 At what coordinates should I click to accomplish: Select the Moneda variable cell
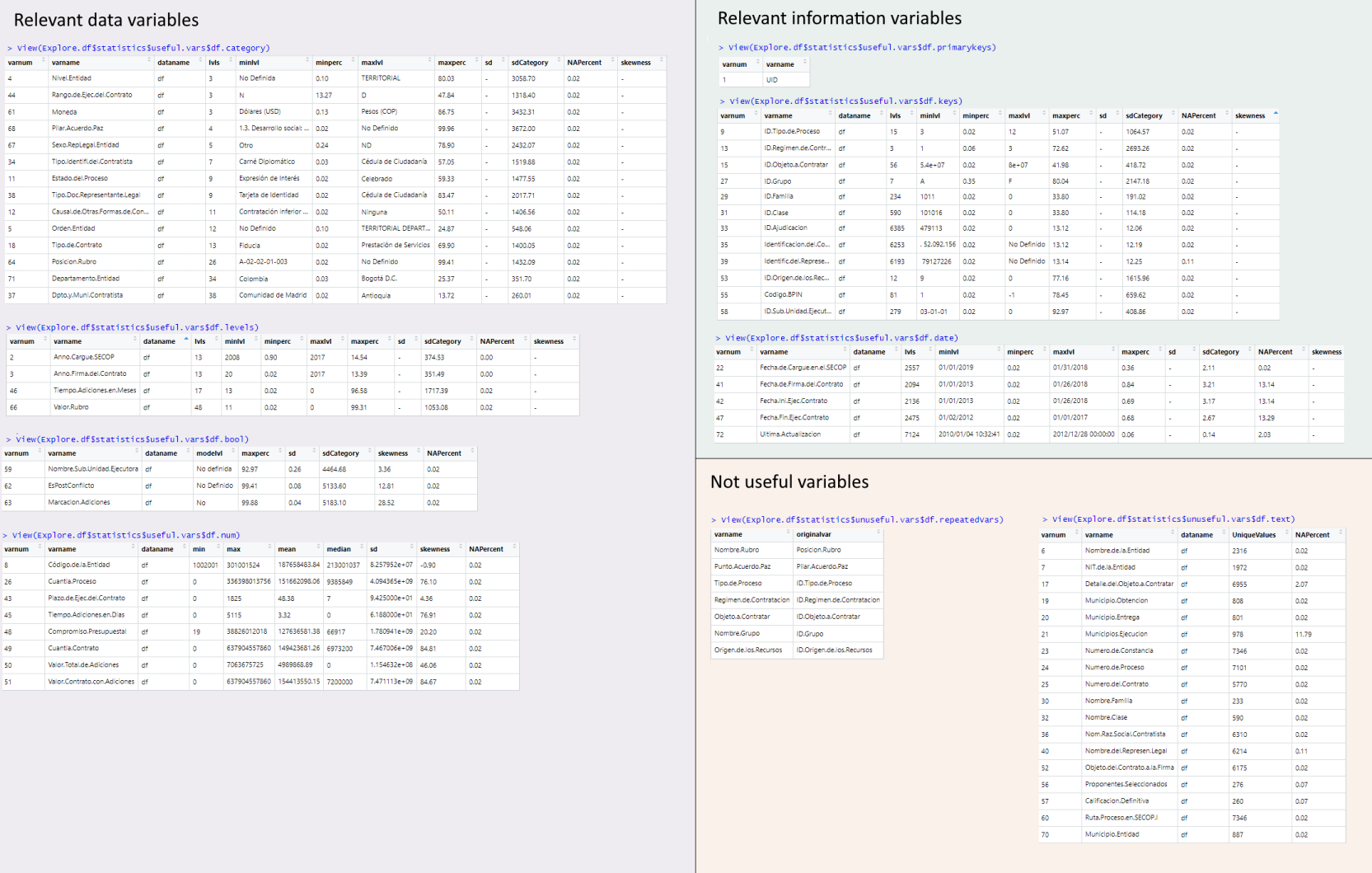pos(64,112)
